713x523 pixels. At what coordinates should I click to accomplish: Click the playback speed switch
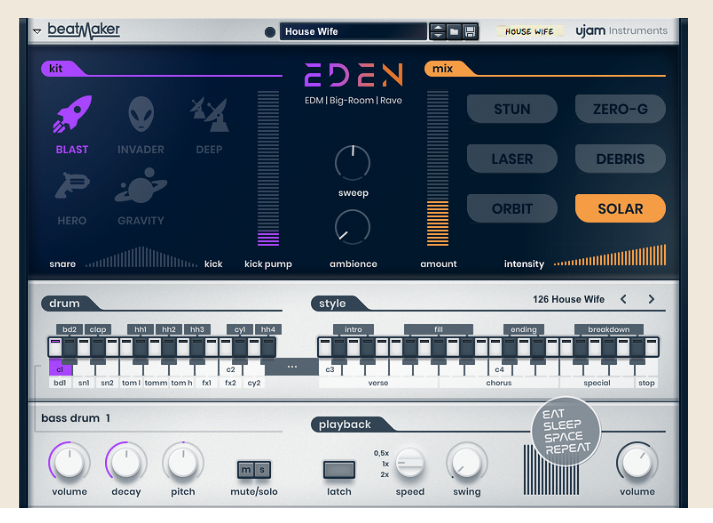410,463
